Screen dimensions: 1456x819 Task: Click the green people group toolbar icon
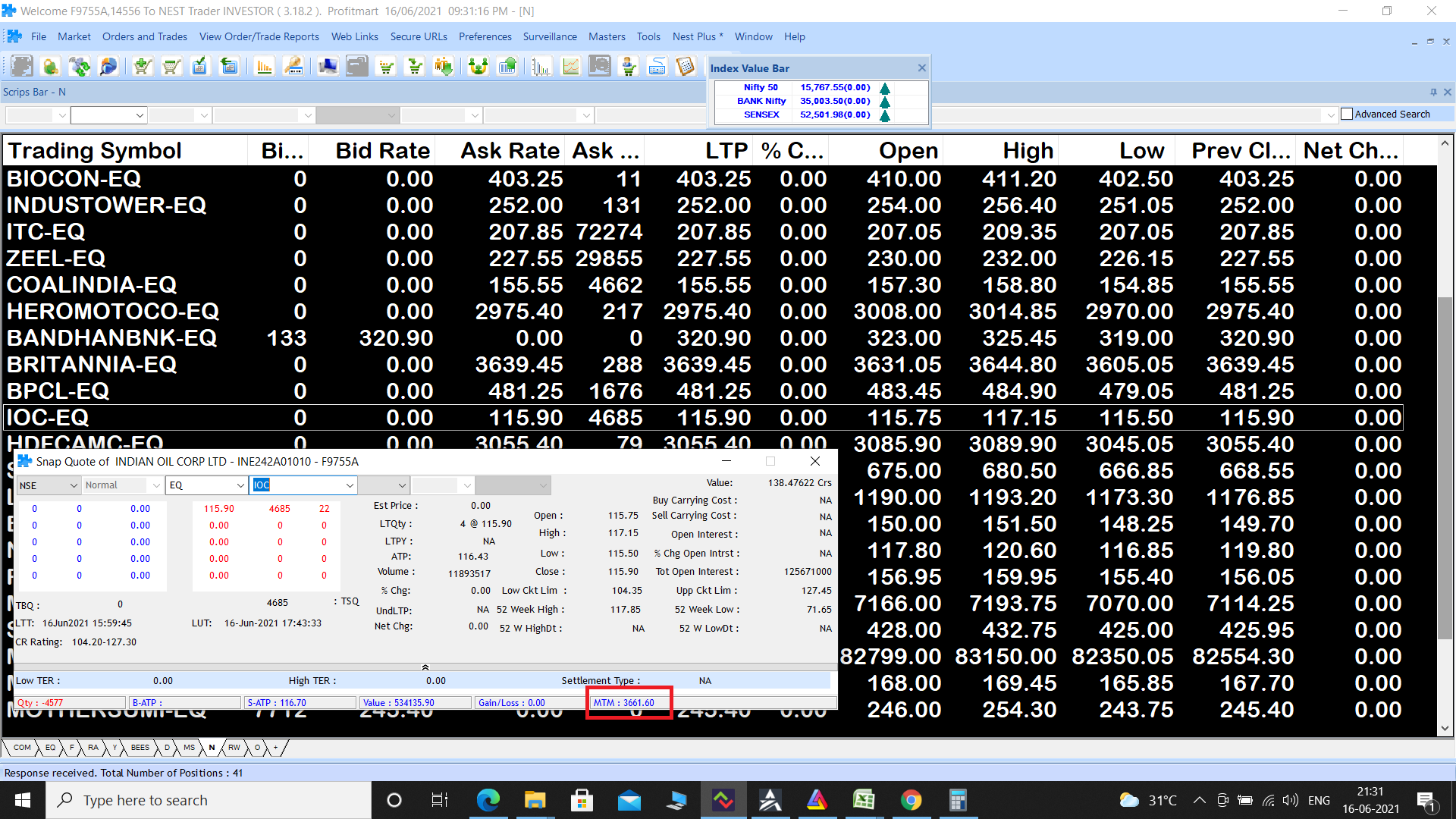(x=478, y=67)
